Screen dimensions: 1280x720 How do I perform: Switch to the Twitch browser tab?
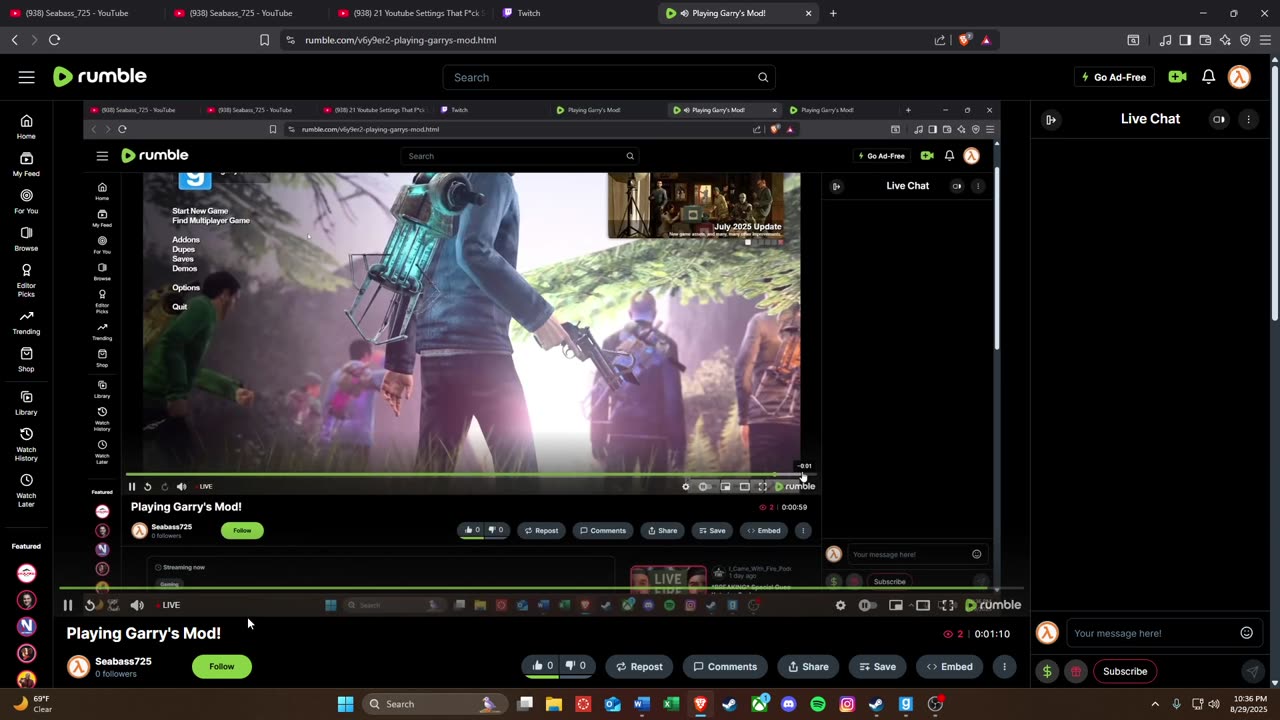[x=574, y=13]
